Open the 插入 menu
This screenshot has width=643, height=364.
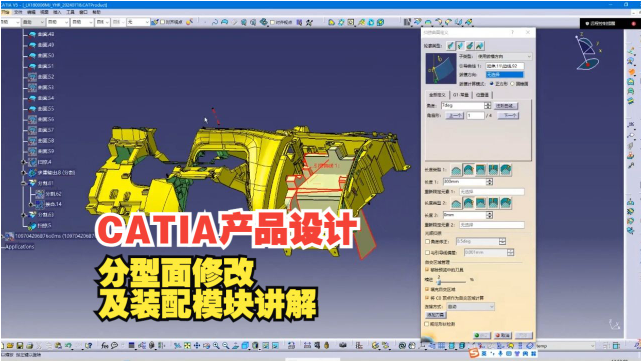tap(57, 12)
